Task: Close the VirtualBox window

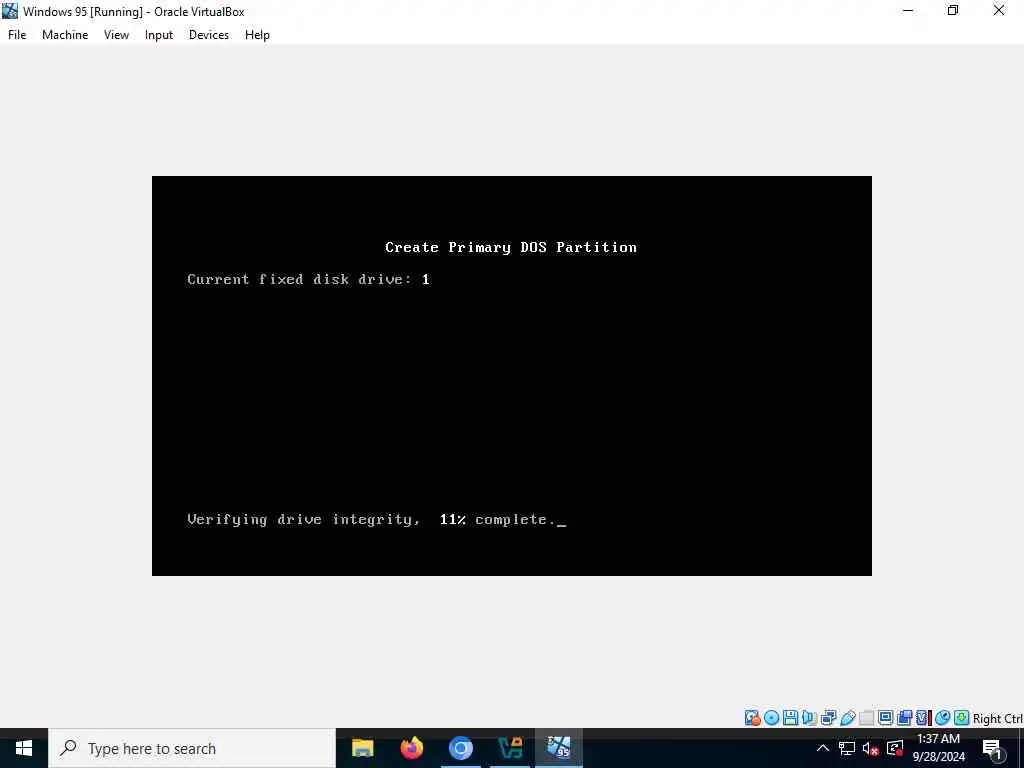Action: (999, 10)
